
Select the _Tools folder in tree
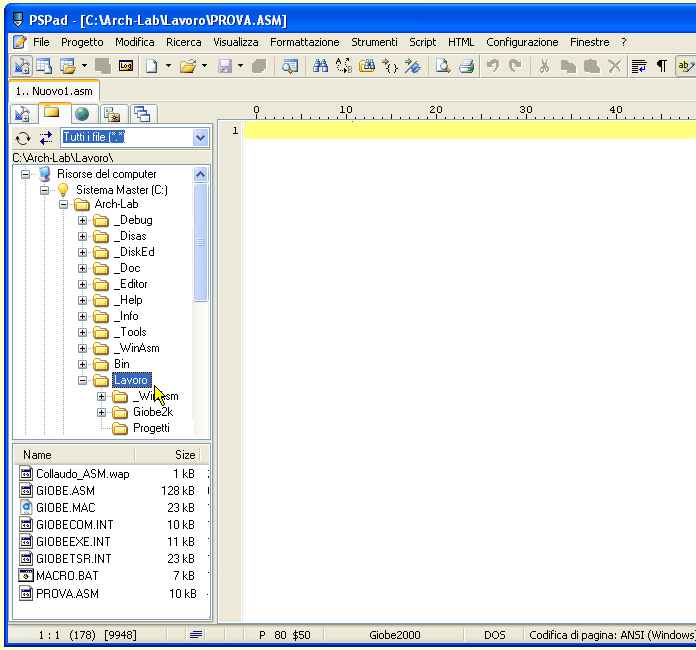click(130, 332)
